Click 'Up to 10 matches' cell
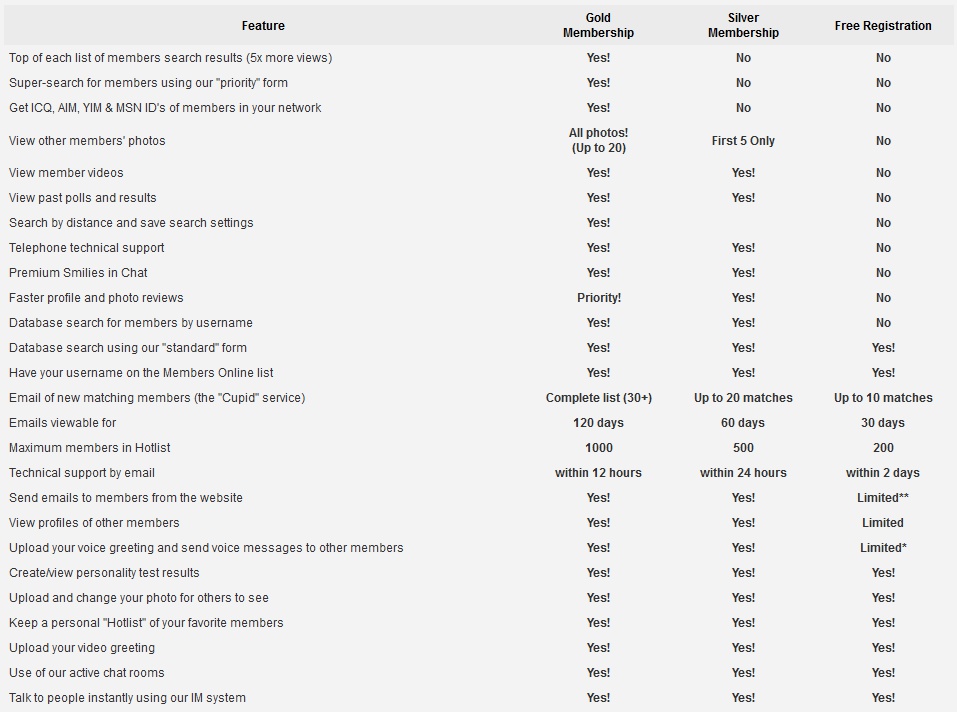The height and width of the screenshot is (712, 957). click(x=883, y=398)
